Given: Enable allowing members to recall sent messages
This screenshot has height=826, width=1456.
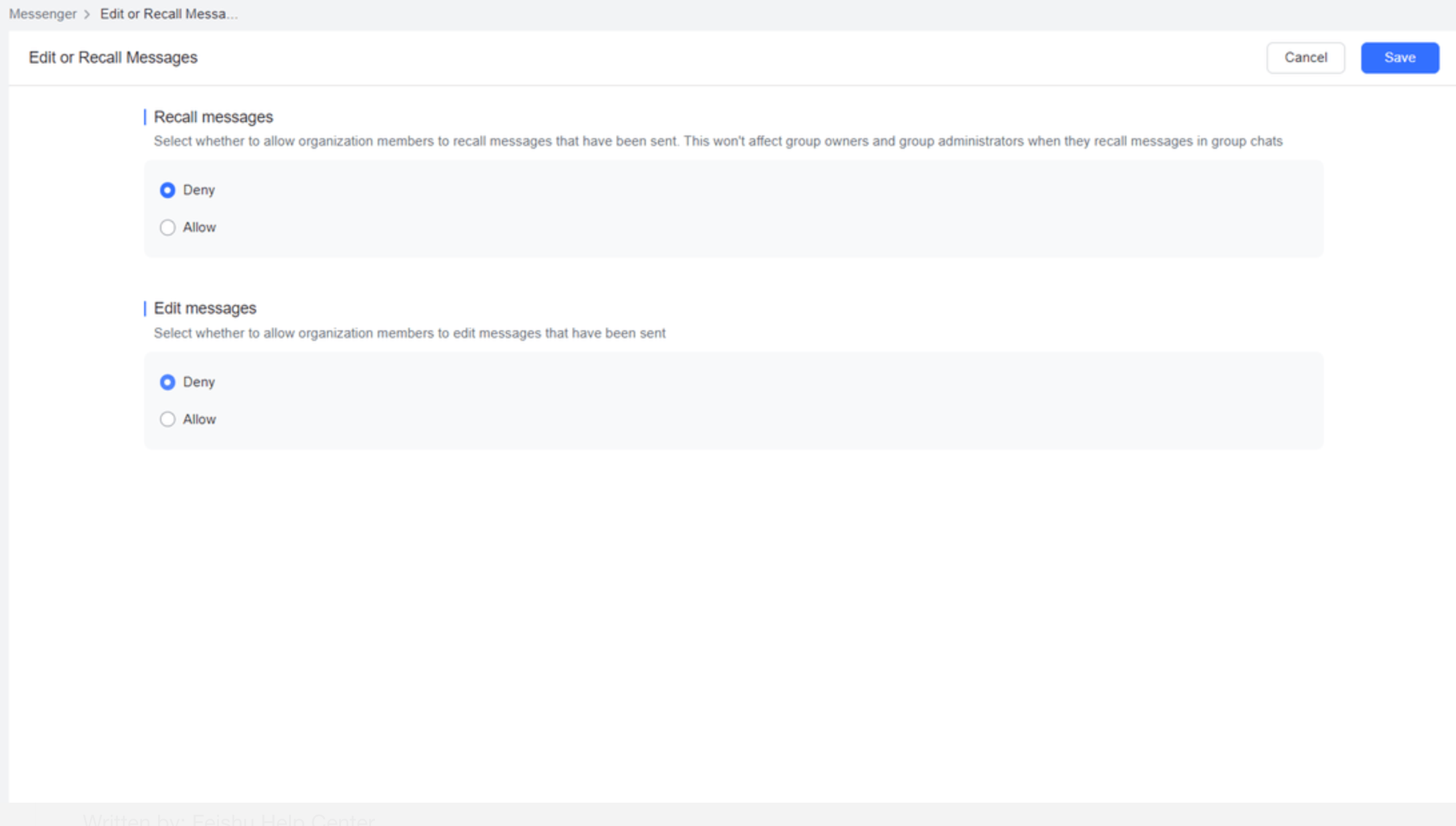Looking at the screenshot, I should pyautogui.click(x=167, y=227).
